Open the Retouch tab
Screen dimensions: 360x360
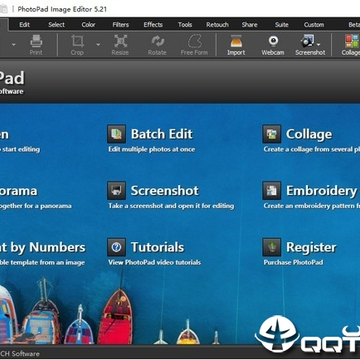tap(217, 25)
